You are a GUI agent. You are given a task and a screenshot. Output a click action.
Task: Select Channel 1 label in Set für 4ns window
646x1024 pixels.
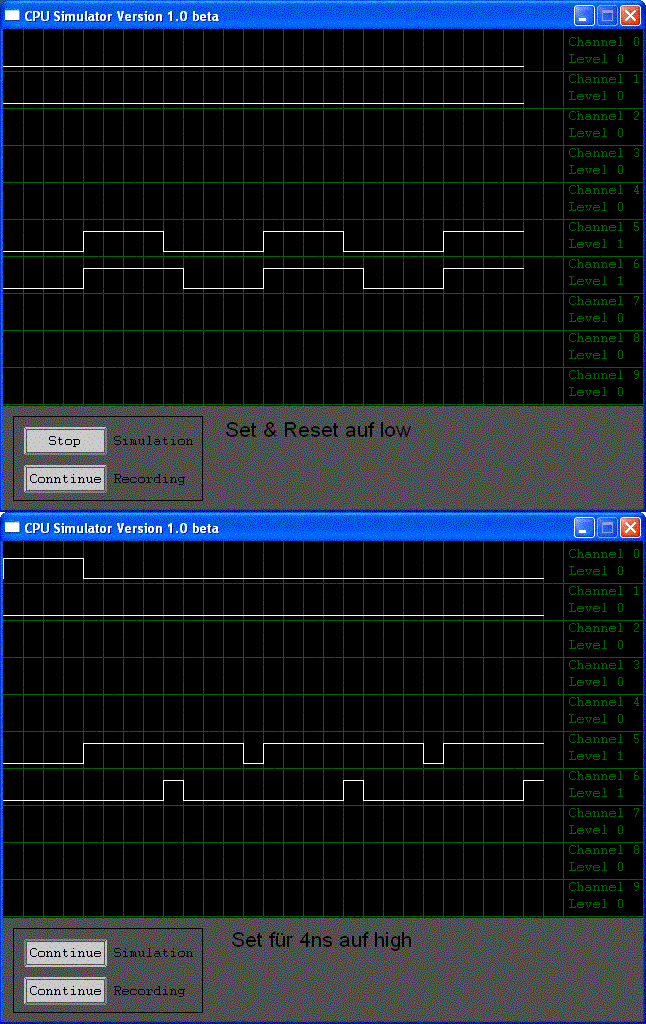tap(604, 591)
